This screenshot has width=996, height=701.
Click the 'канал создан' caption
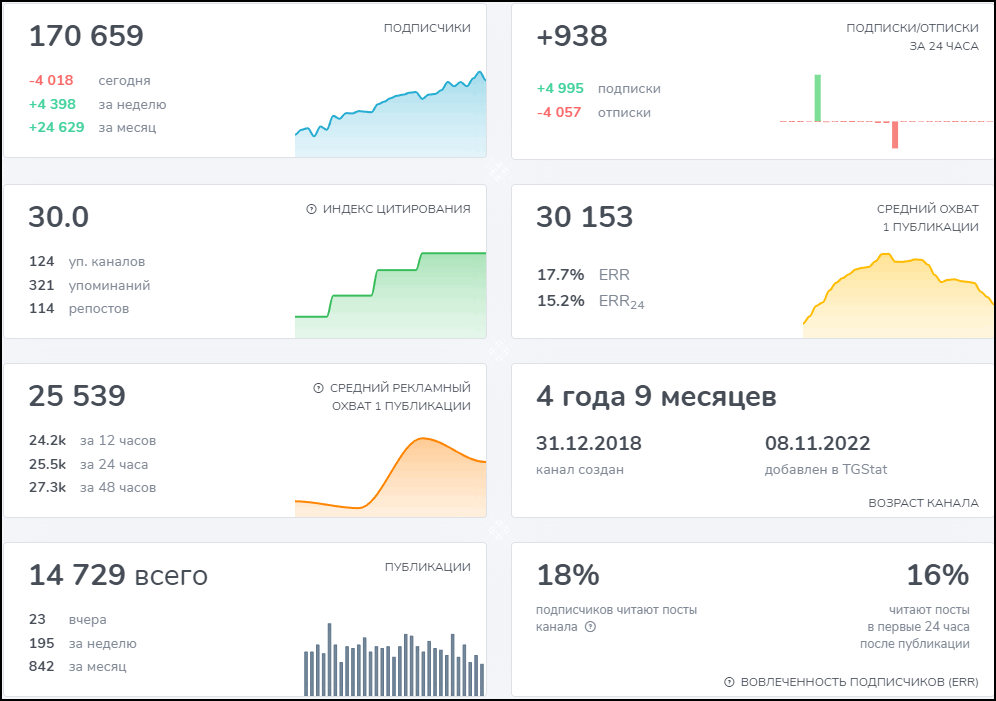pos(580,470)
